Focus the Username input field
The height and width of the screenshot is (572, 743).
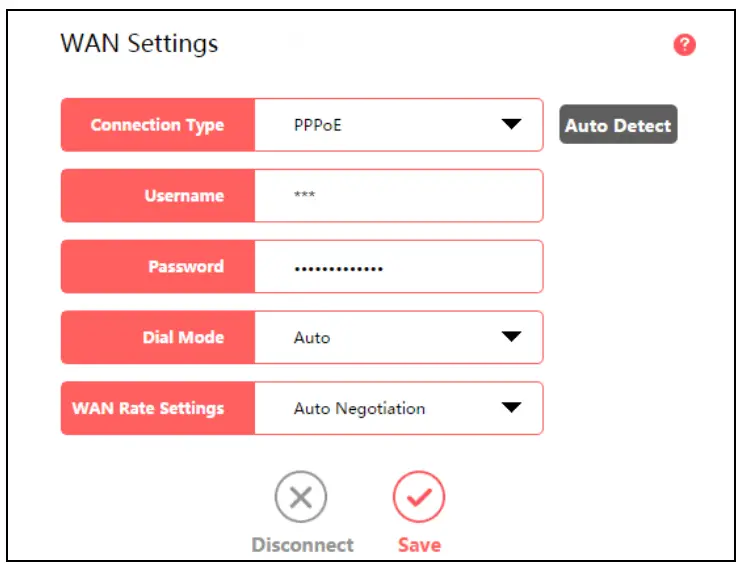(x=398, y=195)
